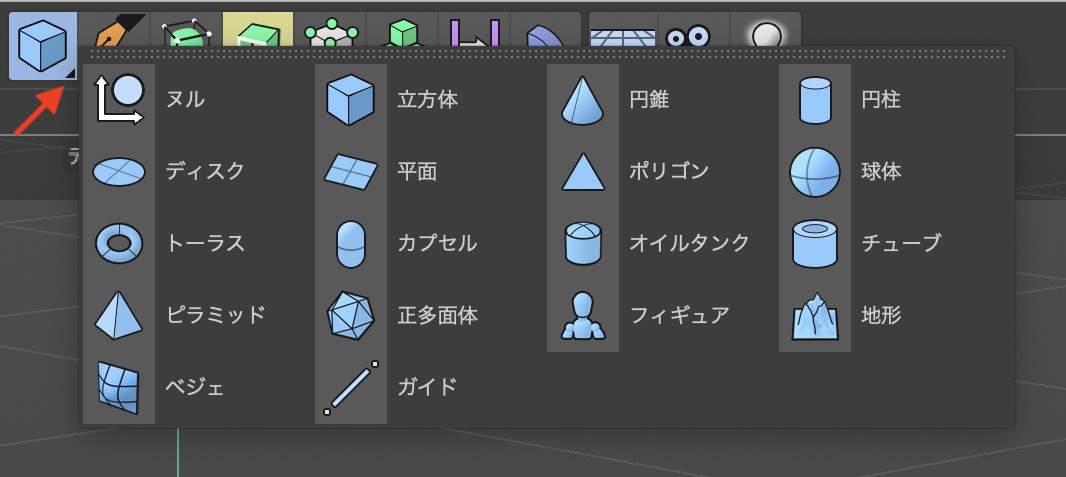1066x477 pixels.
Task: Select the 平面 plane primitive
Action: tap(351, 172)
